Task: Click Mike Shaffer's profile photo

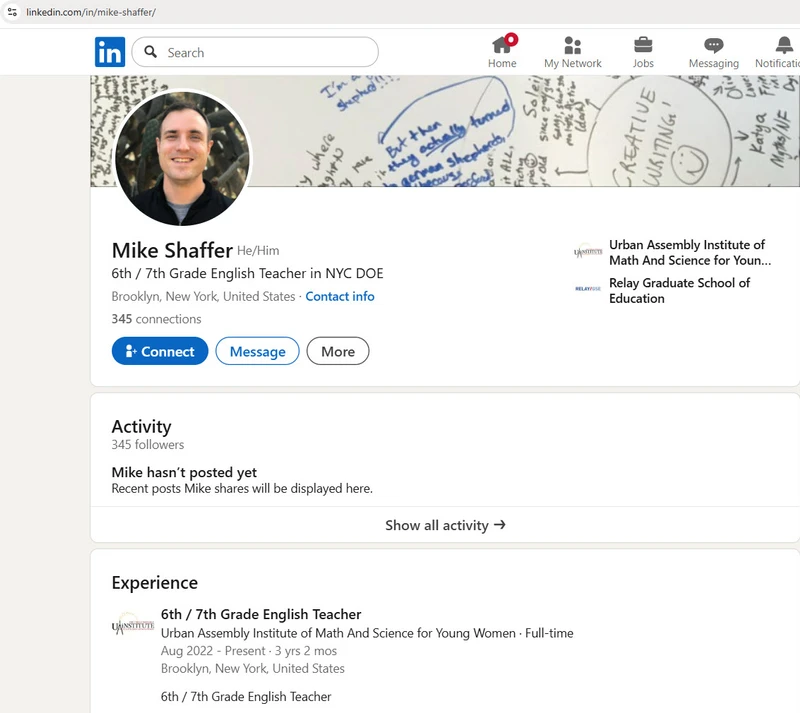Action: coord(181,160)
